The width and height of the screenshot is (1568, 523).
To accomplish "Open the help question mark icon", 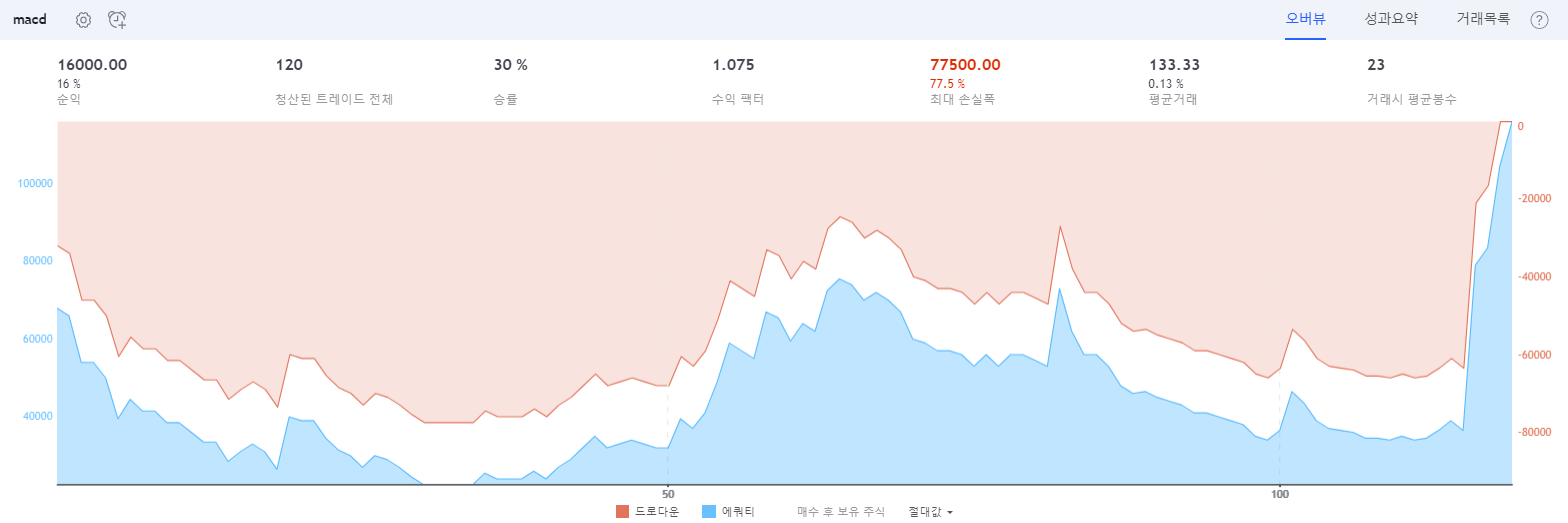I will (1539, 20).
